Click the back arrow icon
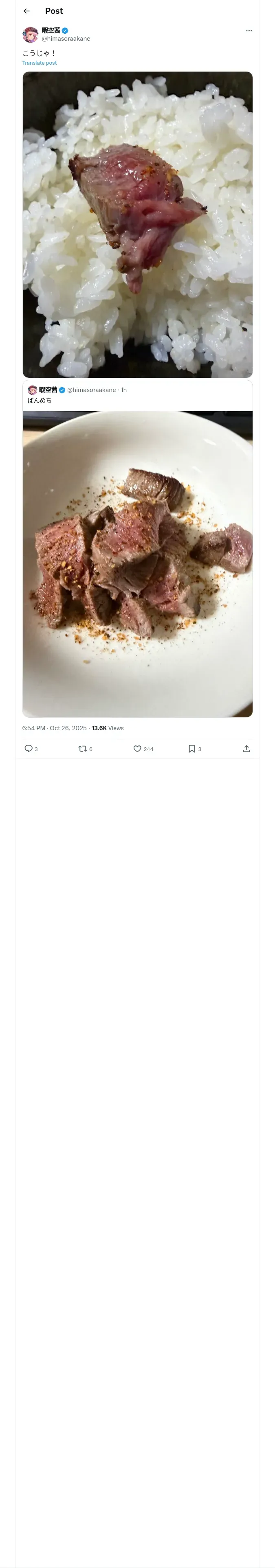This screenshot has width=275, height=1568. tap(27, 11)
